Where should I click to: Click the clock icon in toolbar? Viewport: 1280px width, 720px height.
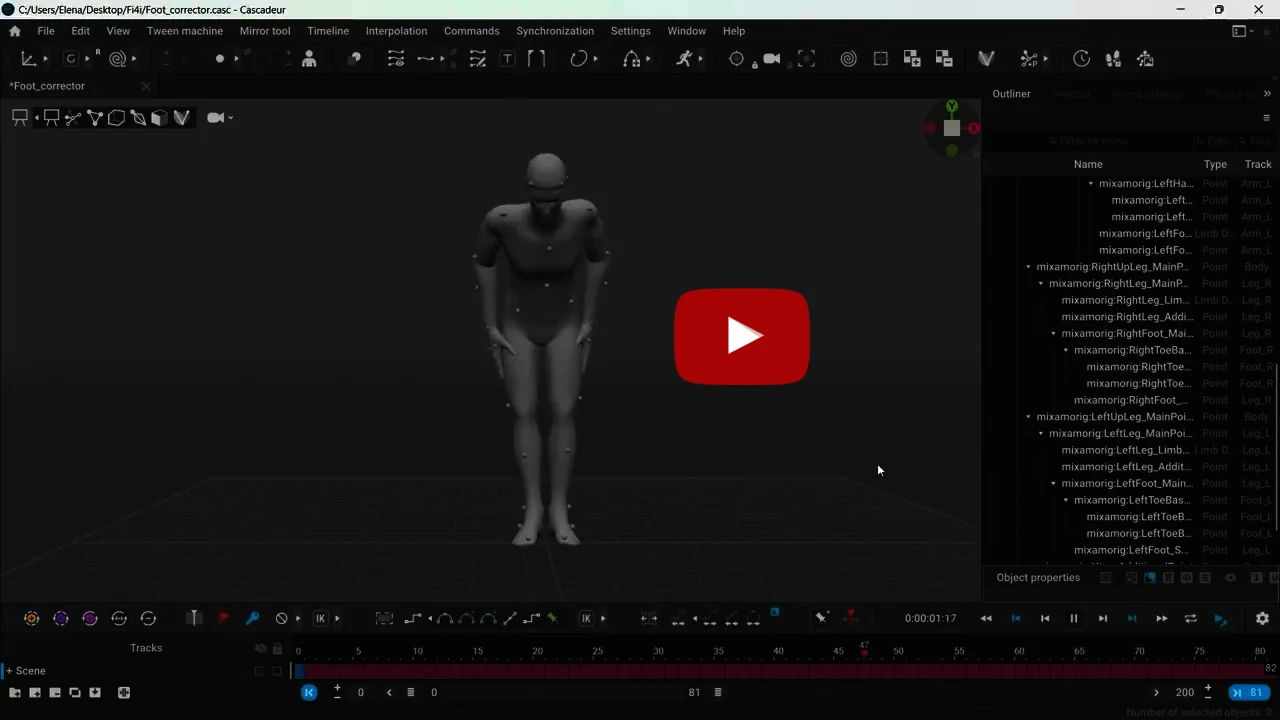(x=1081, y=59)
